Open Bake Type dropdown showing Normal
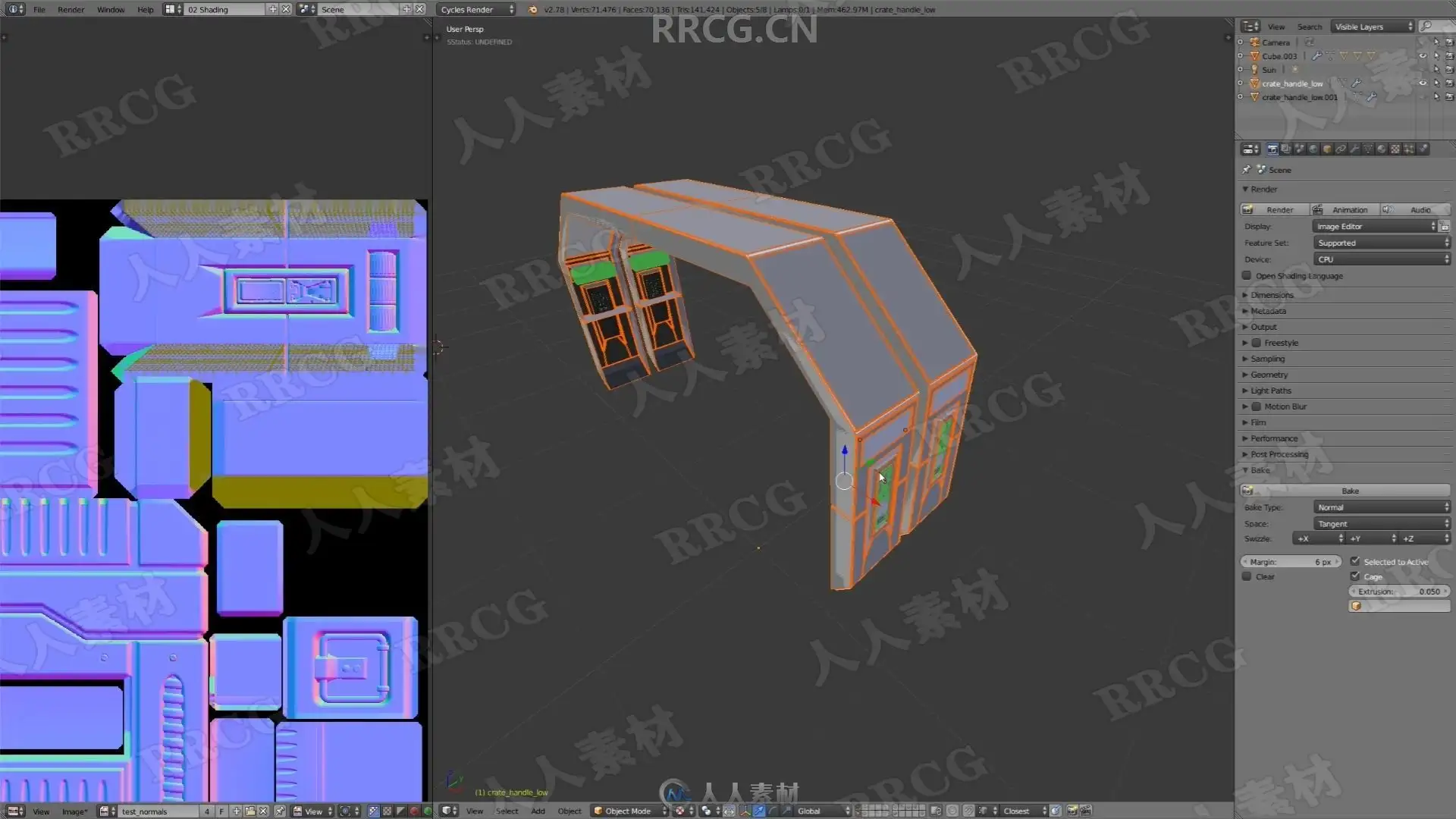 (x=1382, y=507)
